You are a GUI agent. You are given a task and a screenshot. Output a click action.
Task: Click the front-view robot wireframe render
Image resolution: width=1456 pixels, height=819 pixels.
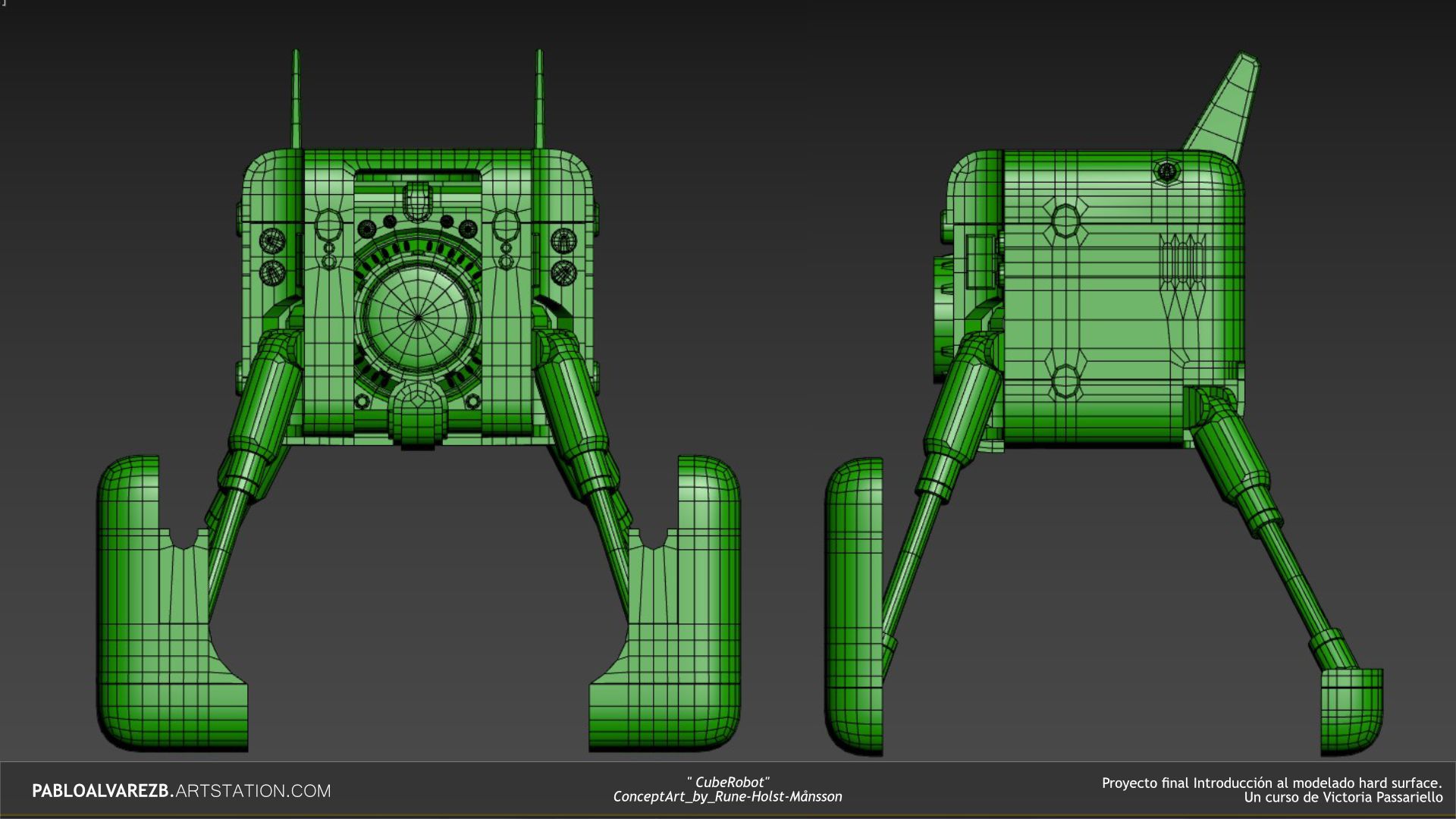(x=419, y=402)
